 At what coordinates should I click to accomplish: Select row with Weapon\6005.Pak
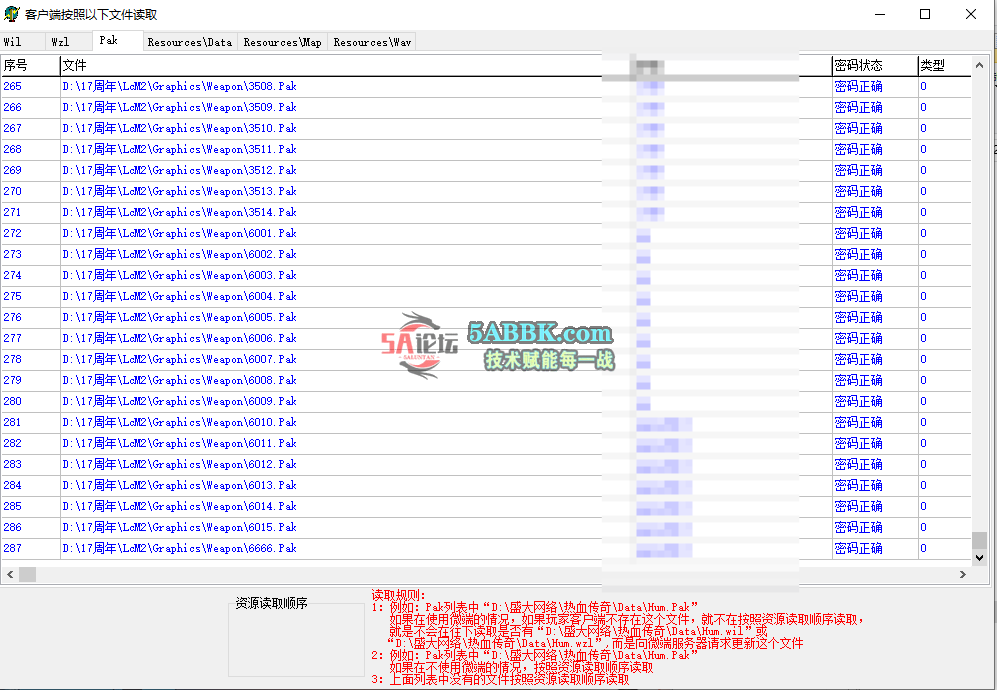click(486, 317)
